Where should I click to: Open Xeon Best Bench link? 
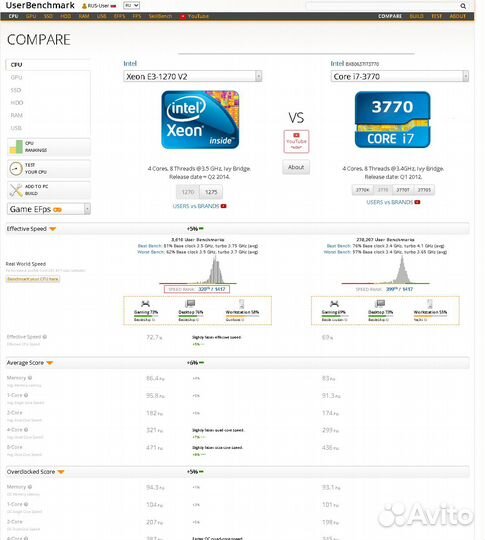(x=149, y=246)
